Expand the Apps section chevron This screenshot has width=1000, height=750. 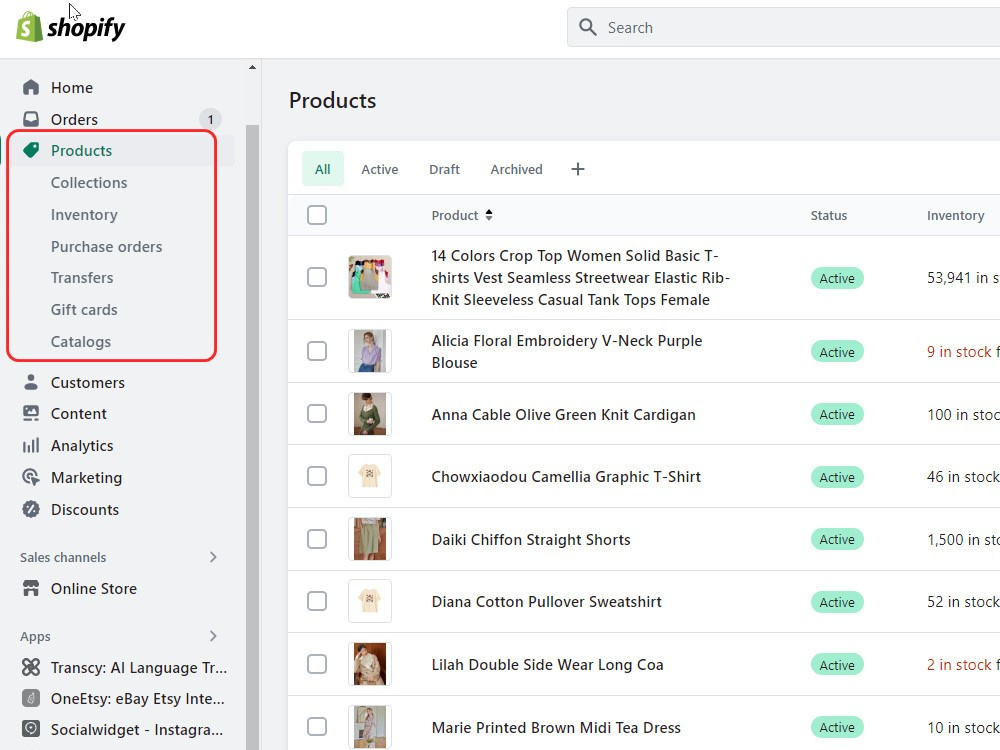(x=213, y=636)
